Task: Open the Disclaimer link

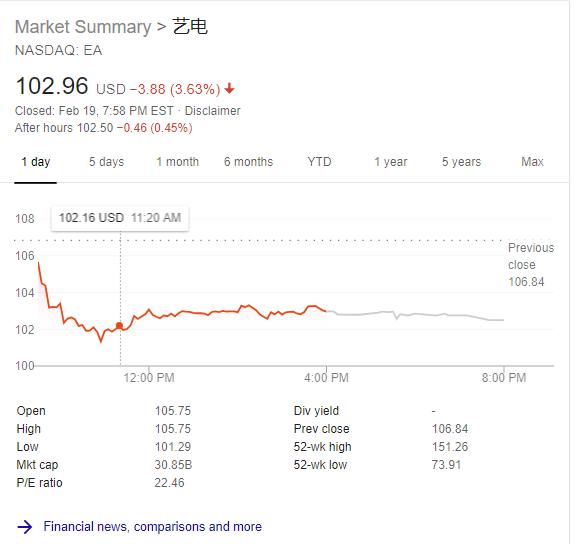Action: 212,111
